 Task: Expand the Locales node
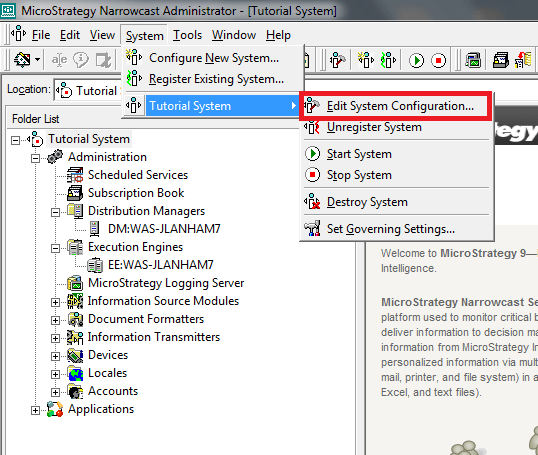[55, 374]
